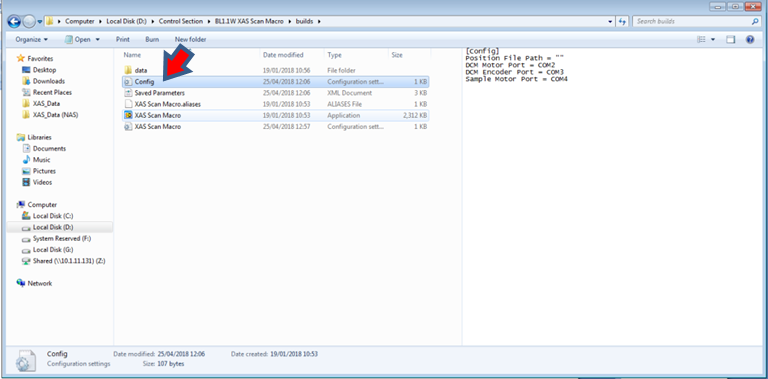Click the '2,312 KB' size cell
The width and height of the screenshot is (768, 379).
click(x=415, y=116)
